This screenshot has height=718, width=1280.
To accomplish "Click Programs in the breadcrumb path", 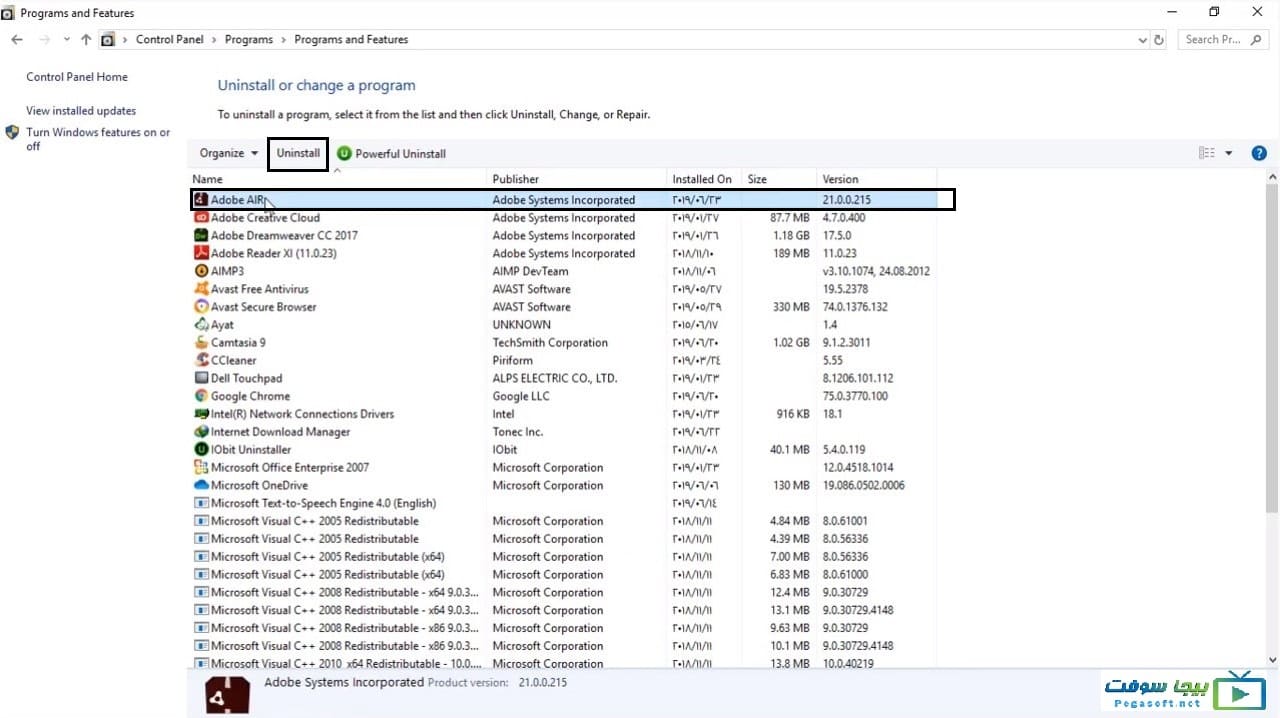I will [x=249, y=40].
